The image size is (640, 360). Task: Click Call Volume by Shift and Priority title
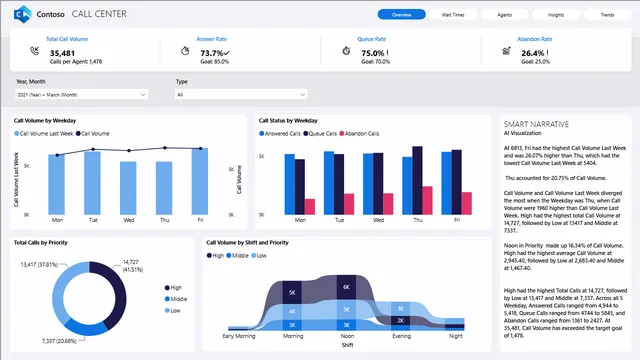coord(247,242)
